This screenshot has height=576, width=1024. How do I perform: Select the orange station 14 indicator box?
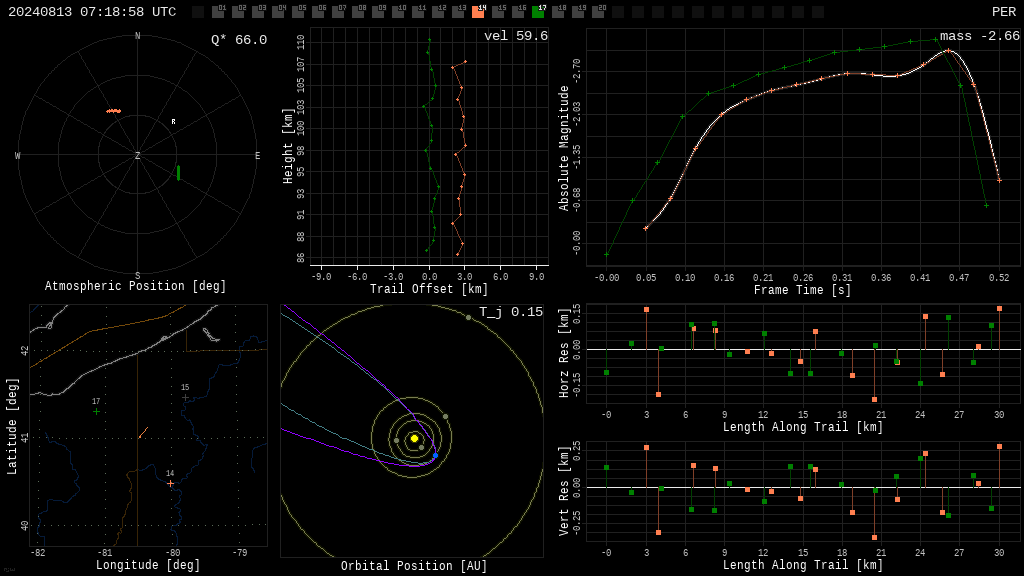tap(478, 12)
